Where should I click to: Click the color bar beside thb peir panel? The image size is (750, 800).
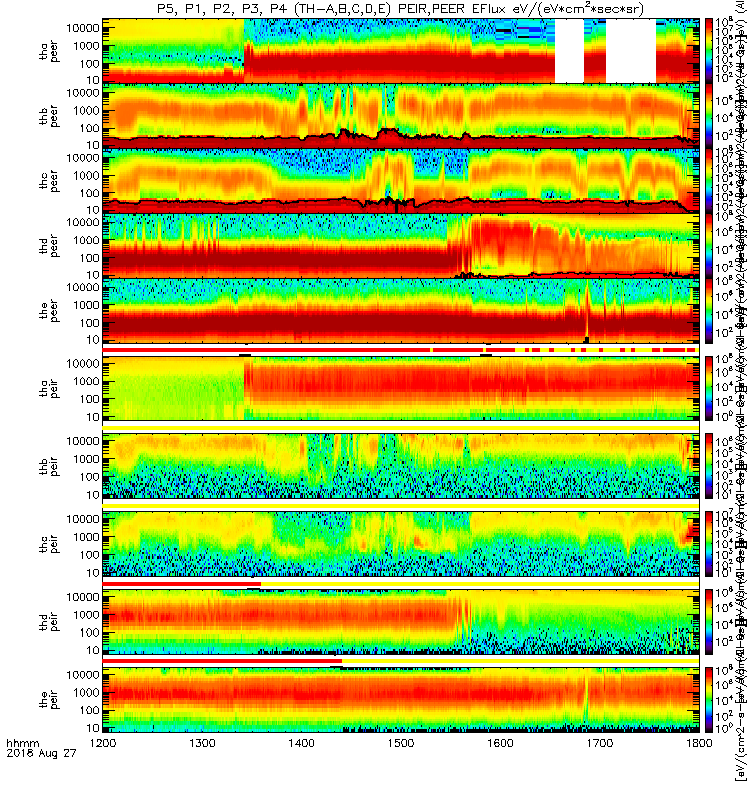click(x=709, y=466)
